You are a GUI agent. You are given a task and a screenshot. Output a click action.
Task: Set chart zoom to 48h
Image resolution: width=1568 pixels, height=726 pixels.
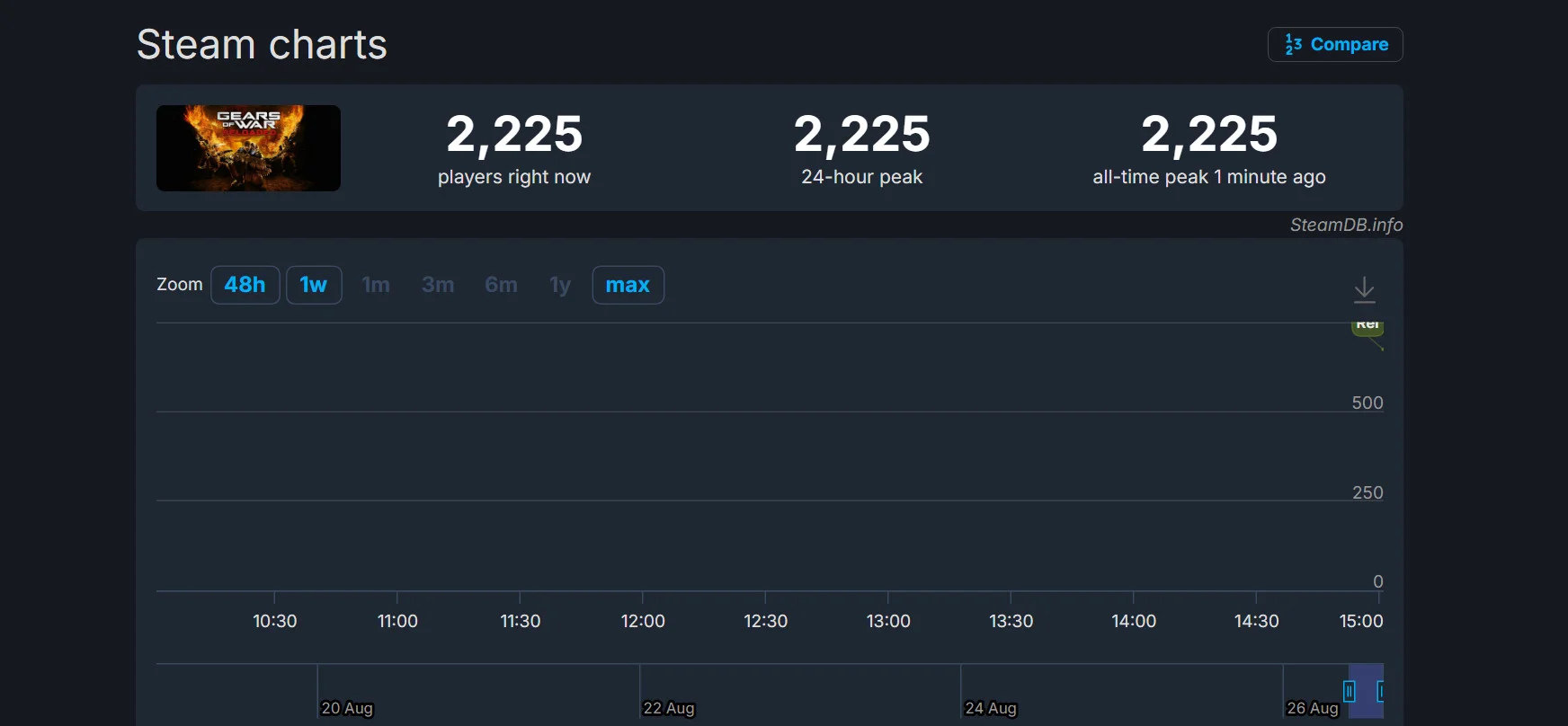245,285
